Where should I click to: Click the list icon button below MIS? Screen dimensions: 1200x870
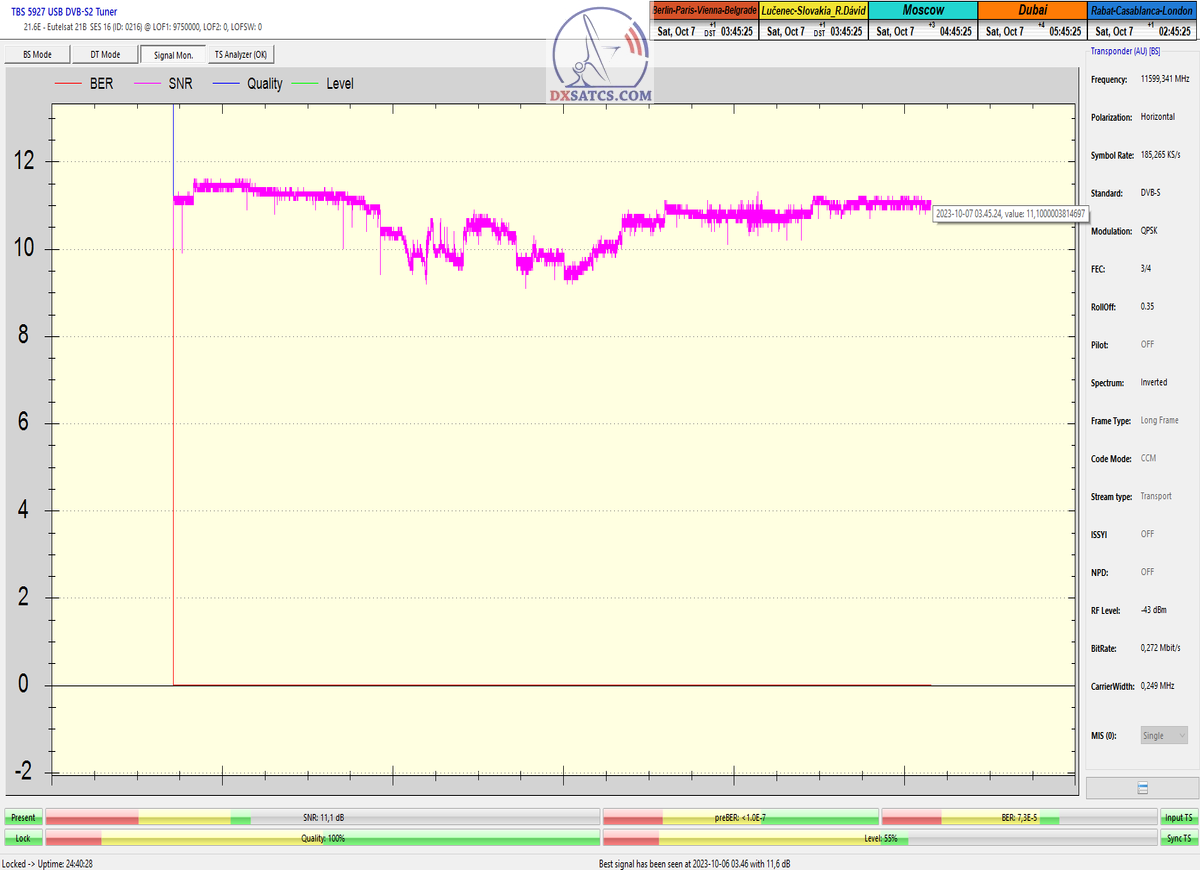click(x=1142, y=788)
